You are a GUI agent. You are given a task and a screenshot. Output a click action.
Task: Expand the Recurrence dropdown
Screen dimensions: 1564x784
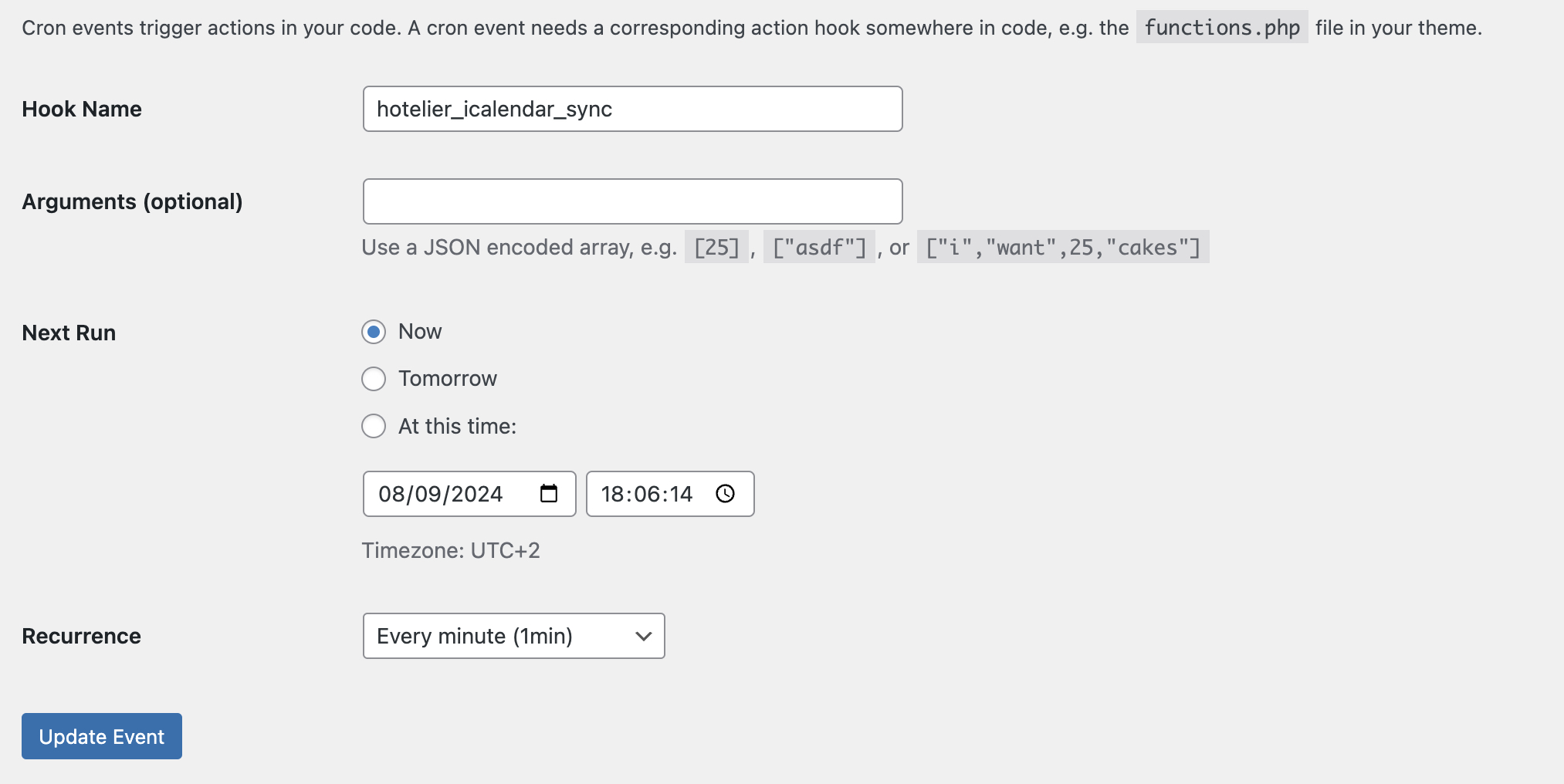tap(514, 636)
